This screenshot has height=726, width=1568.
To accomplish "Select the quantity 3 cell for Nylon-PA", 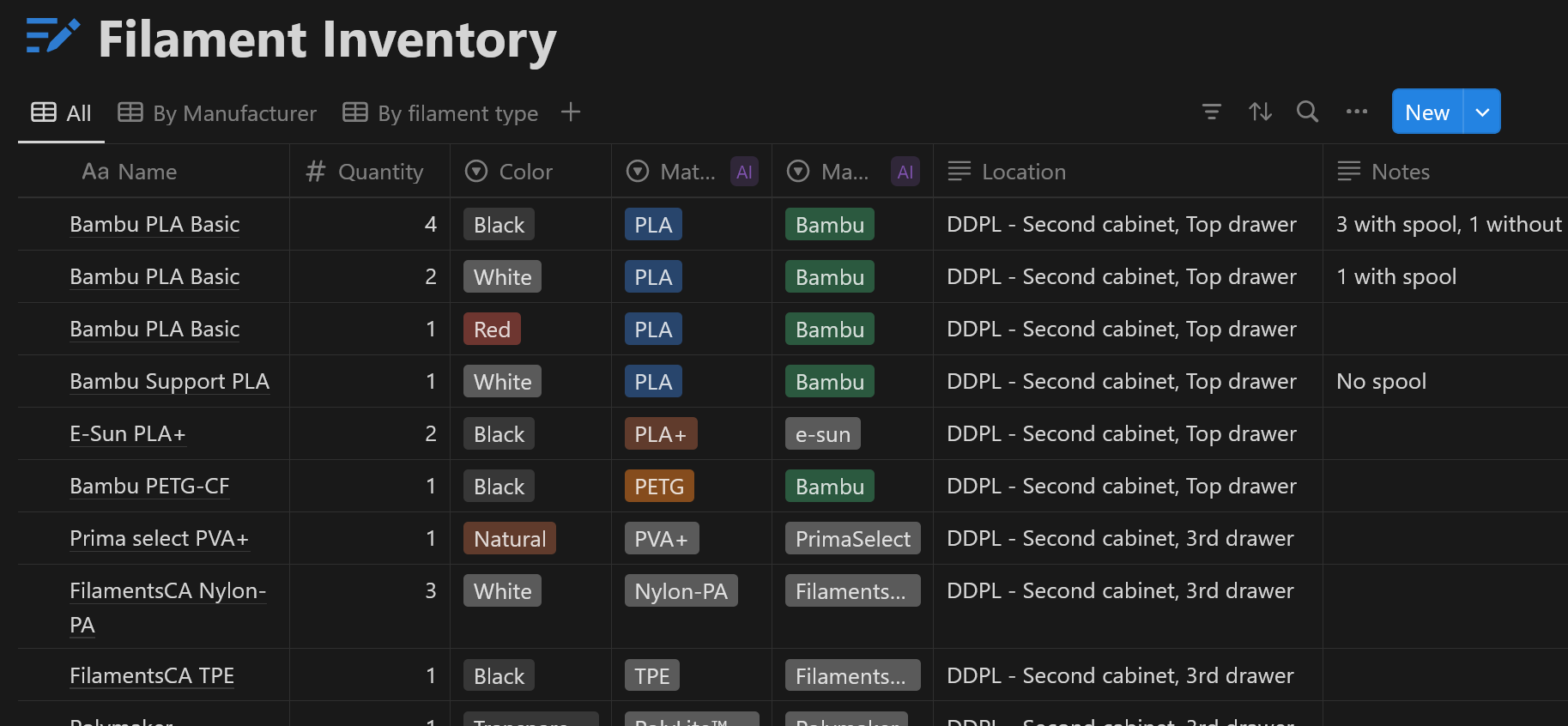I will (x=370, y=606).
